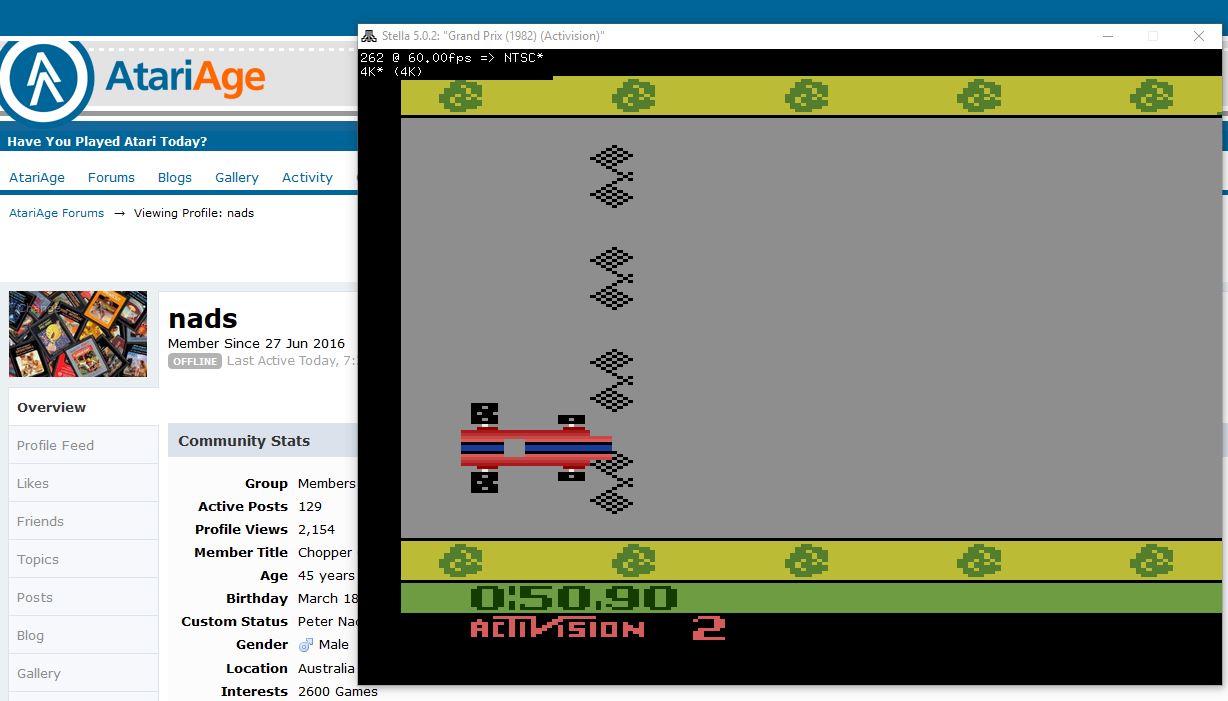Click the game number 2 in Stella
1228x701 pixels.
pyautogui.click(x=708, y=628)
